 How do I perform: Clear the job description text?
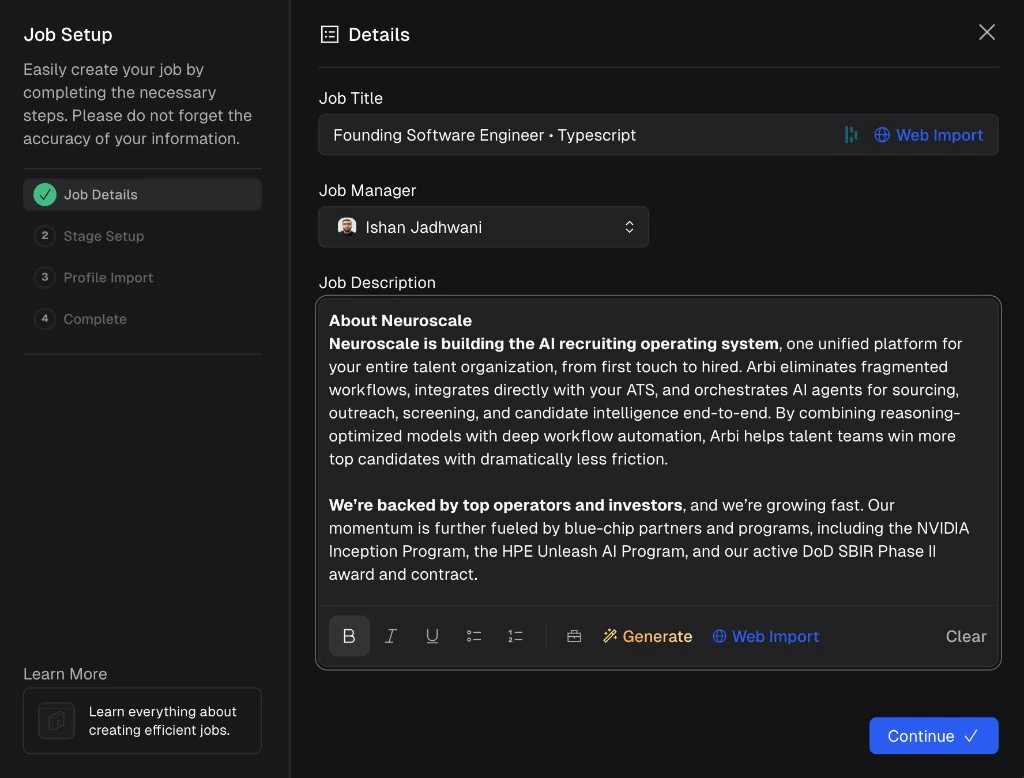pos(966,636)
